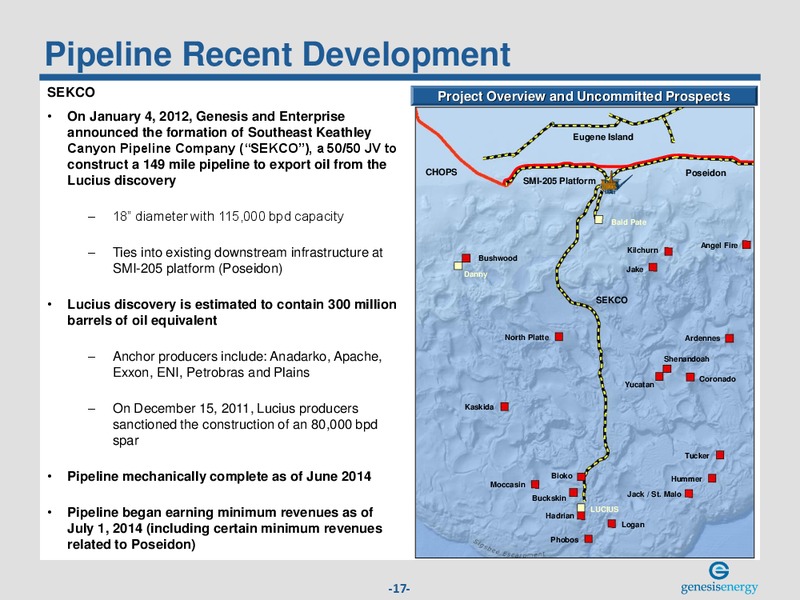Screen dimensions: 800x600
Task: Click the July 1, 2014 minimum revenues bullet
Action: pyautogui.click(x=224, y=528)
